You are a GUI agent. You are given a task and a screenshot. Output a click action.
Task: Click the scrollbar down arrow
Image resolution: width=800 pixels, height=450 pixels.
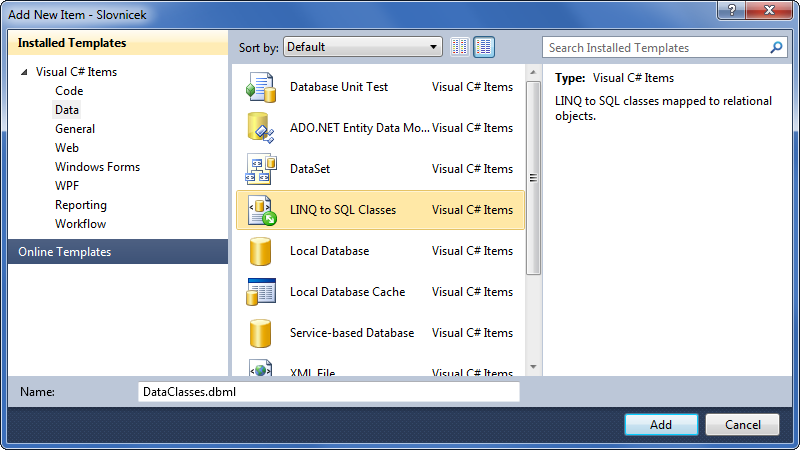coord(533,367)
